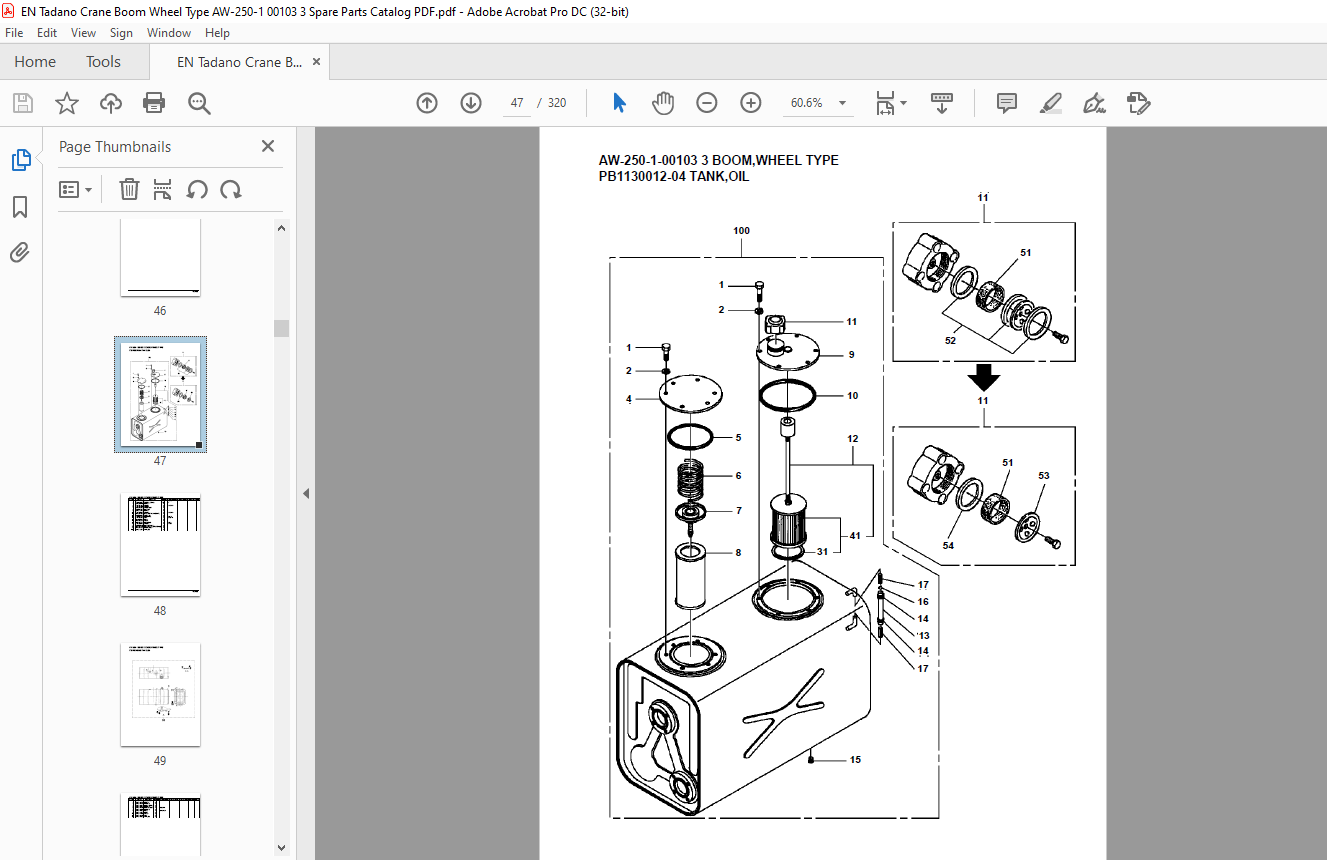Screen dimensions: 1327x860
Task: Zoom out with minus icon
Action: tap(707, 103)
